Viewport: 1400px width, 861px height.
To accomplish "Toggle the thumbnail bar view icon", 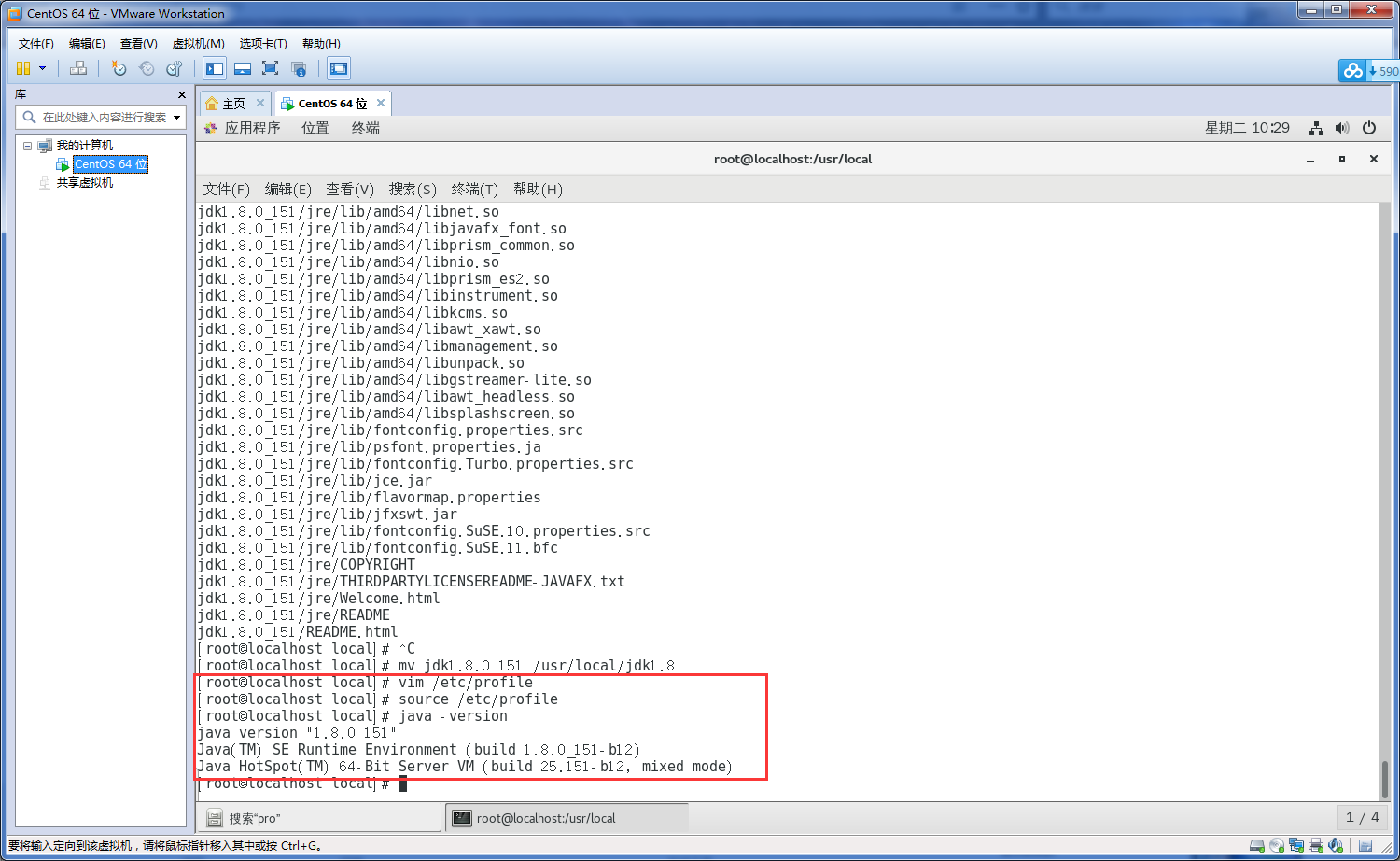I will click(x=243, y=68).
